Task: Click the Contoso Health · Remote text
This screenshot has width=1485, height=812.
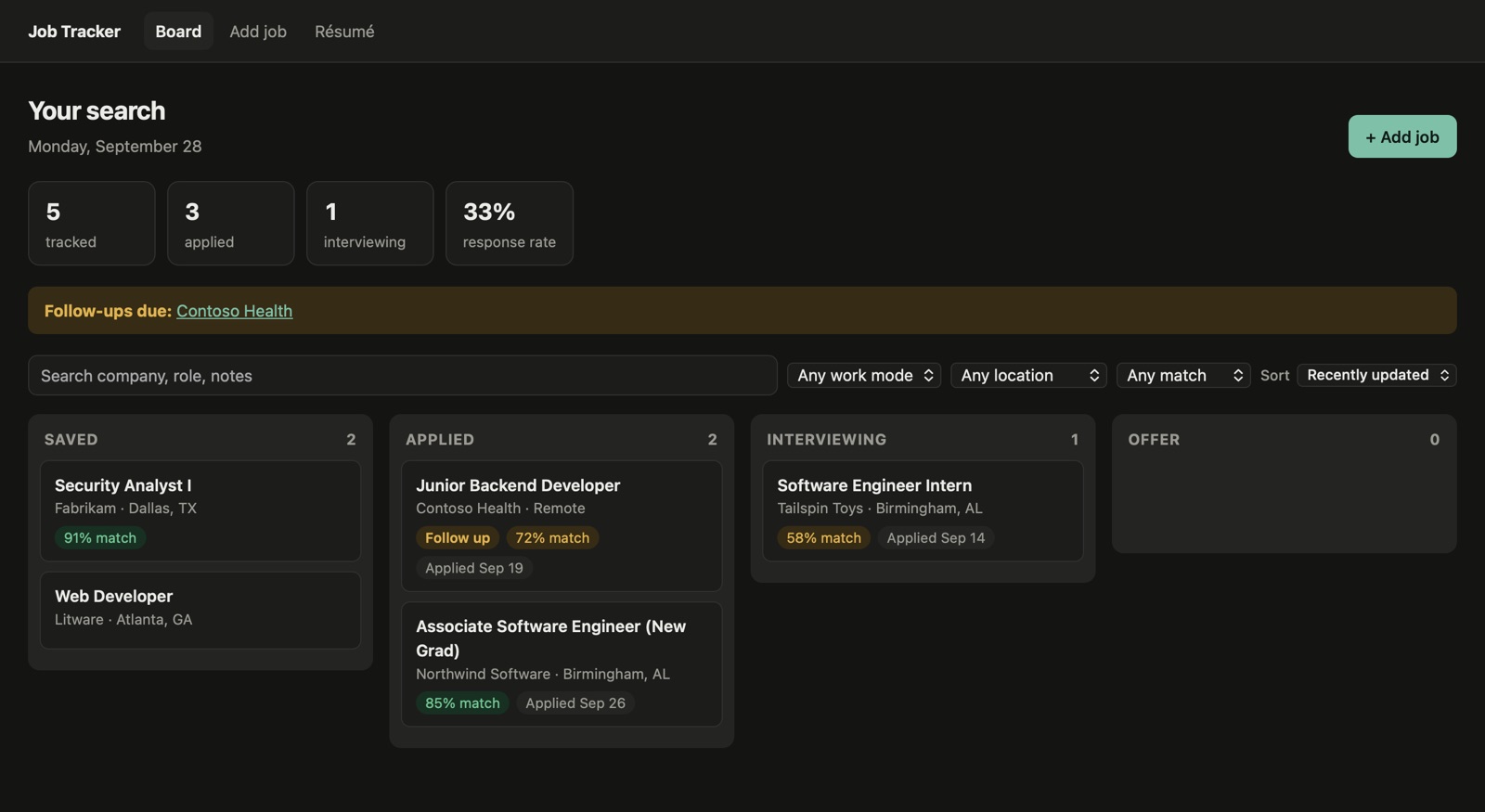Action: (x=500, y=508)
